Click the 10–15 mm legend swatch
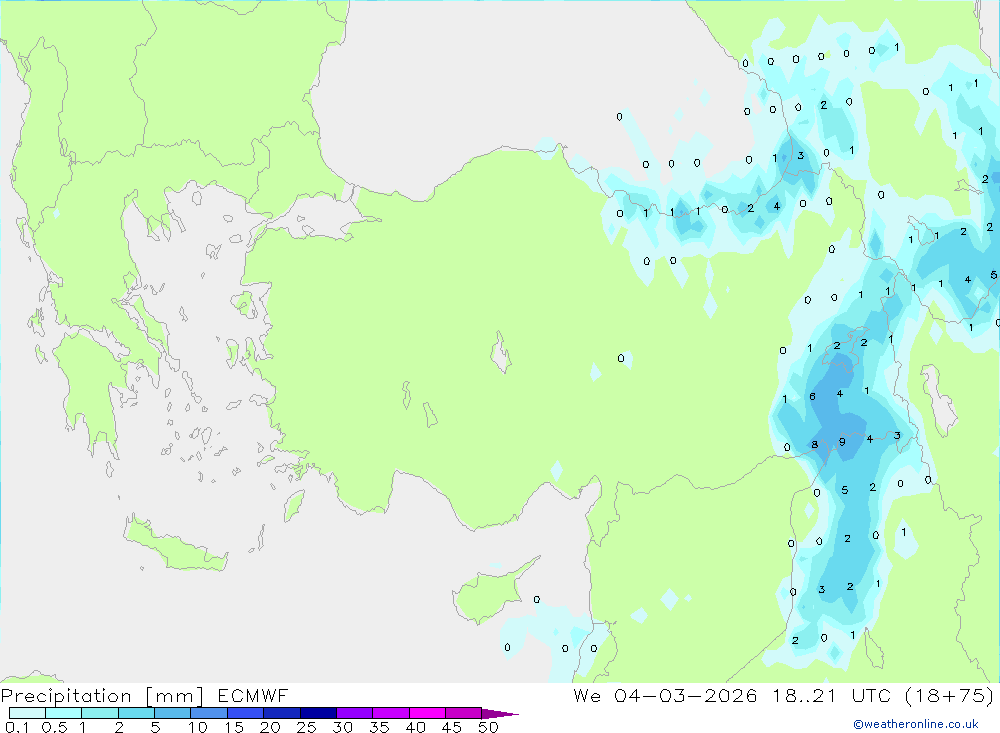The image size is (1000, 733). [209, 713]
